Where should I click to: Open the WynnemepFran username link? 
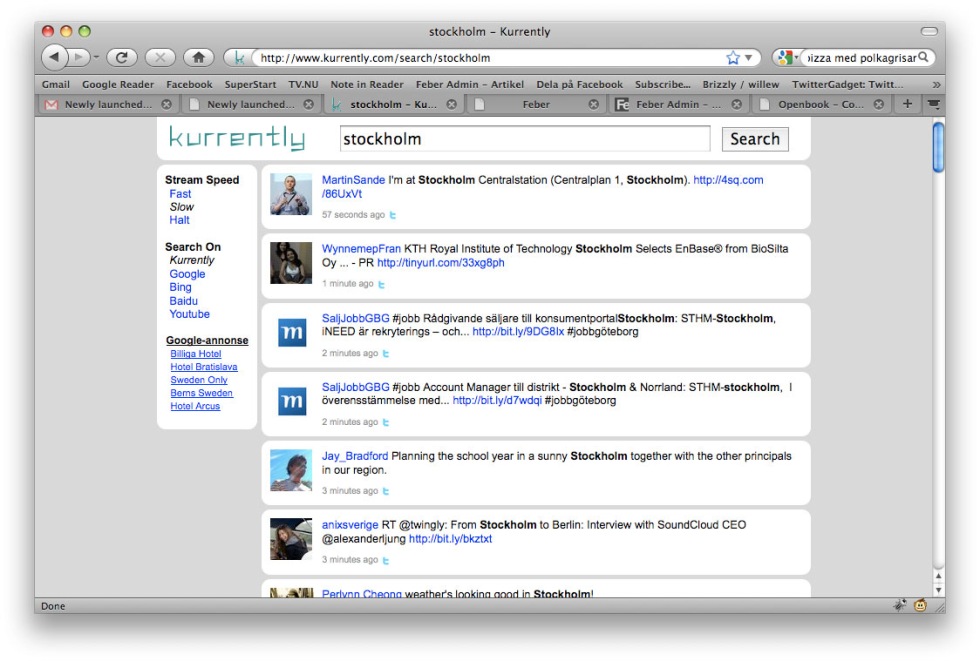(x=361, y=249)
